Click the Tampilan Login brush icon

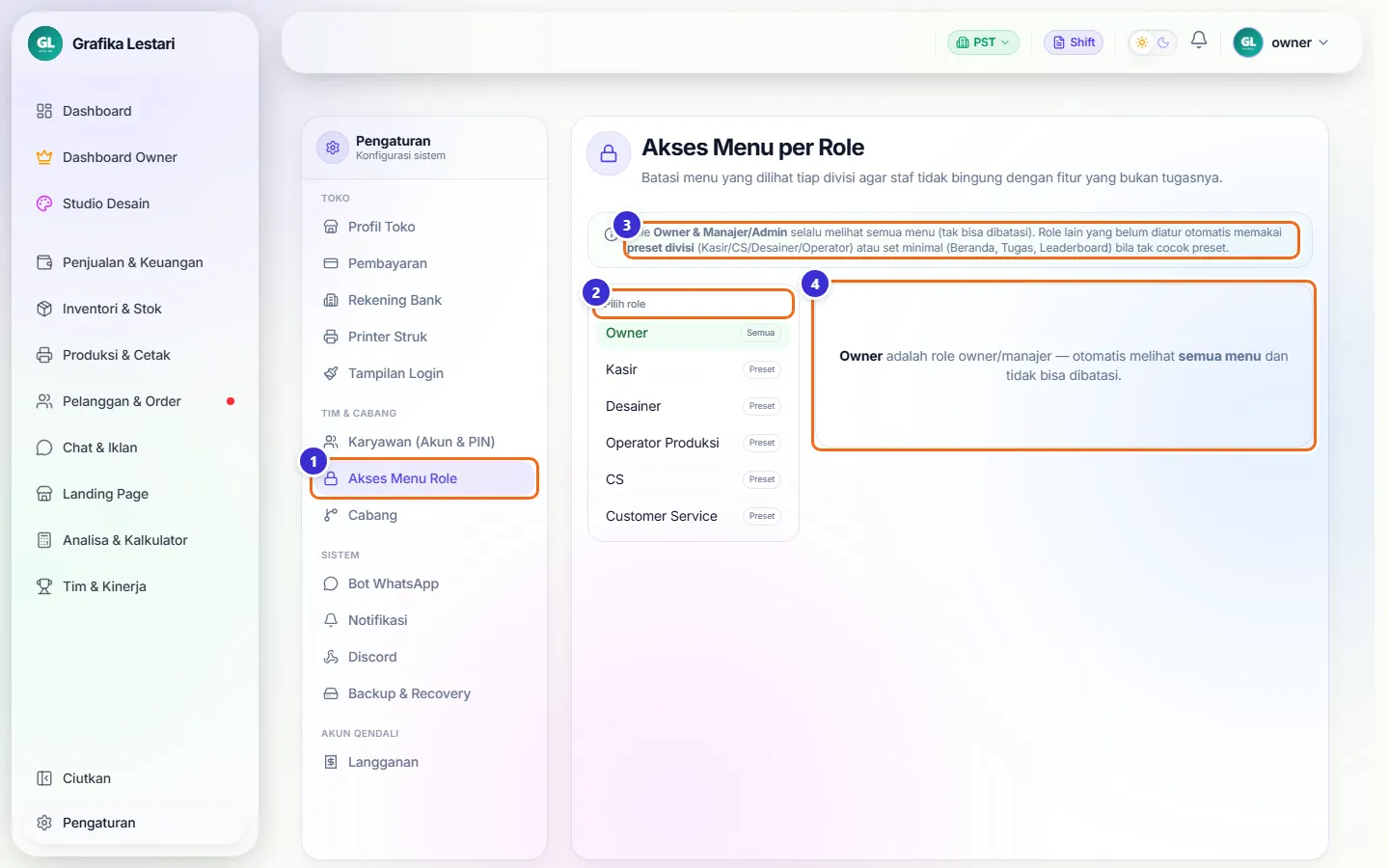click(331, 373)
